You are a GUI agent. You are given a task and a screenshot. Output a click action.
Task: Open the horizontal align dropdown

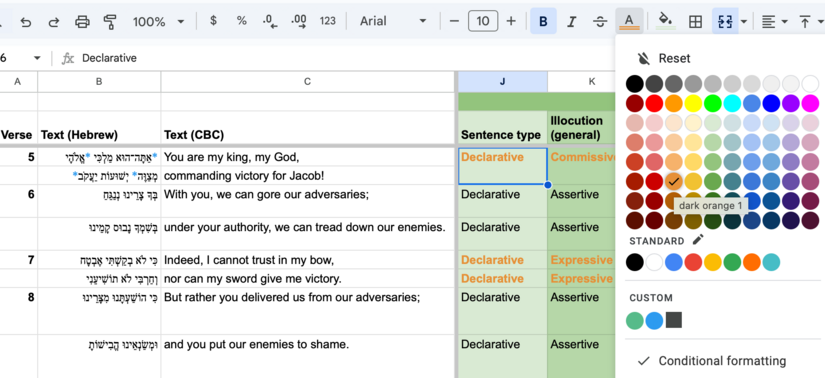click(x=774, y=22)
